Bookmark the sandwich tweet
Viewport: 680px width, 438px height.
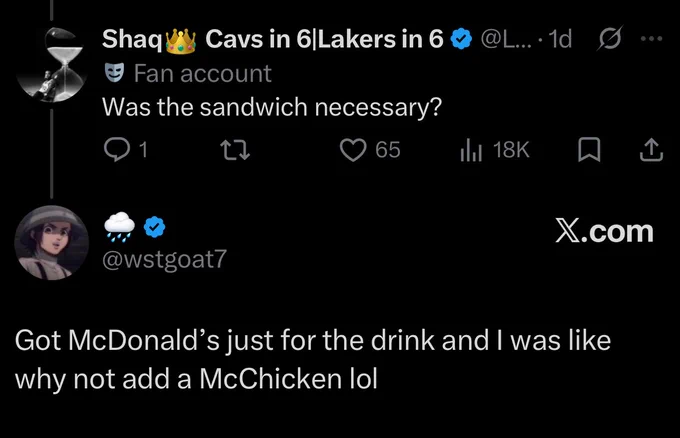pyautogui.click(x=589, y=150)
